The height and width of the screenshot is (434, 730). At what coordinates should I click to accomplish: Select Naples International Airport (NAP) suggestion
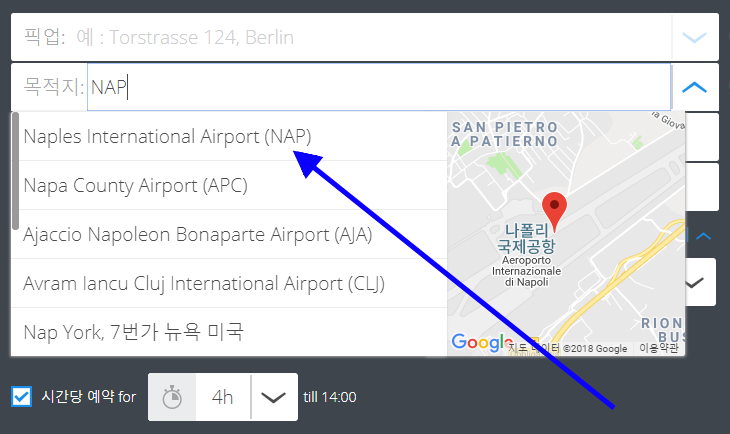[229, 136]
